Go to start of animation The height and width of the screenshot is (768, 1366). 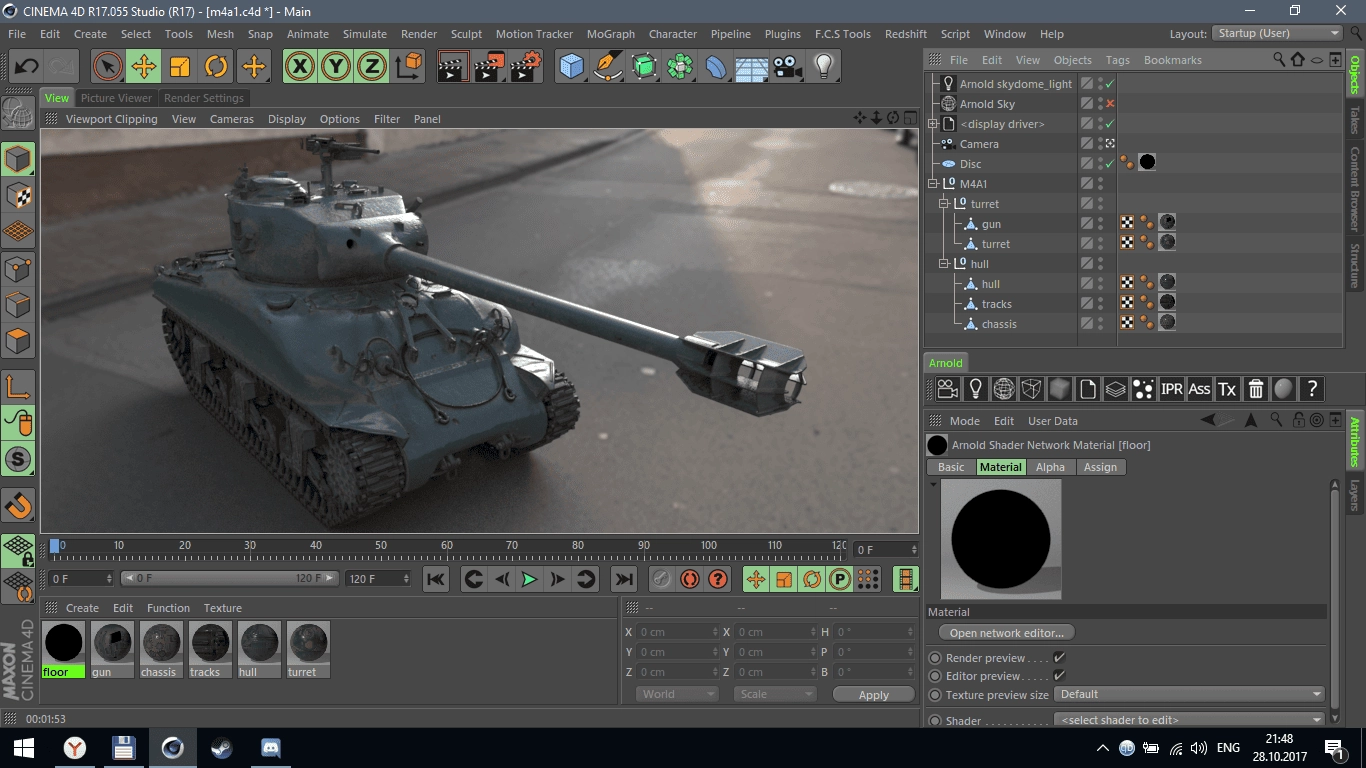point(436,579)
